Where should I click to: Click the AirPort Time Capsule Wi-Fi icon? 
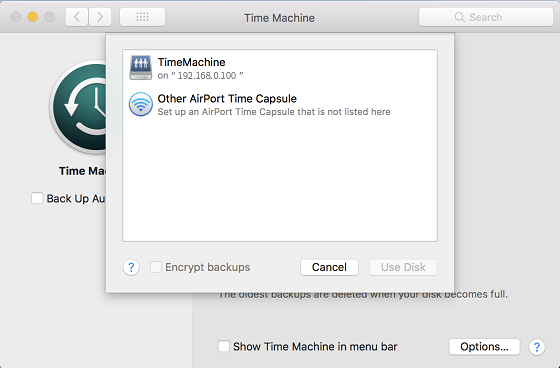pyautogui.click(x=141, y=104)
